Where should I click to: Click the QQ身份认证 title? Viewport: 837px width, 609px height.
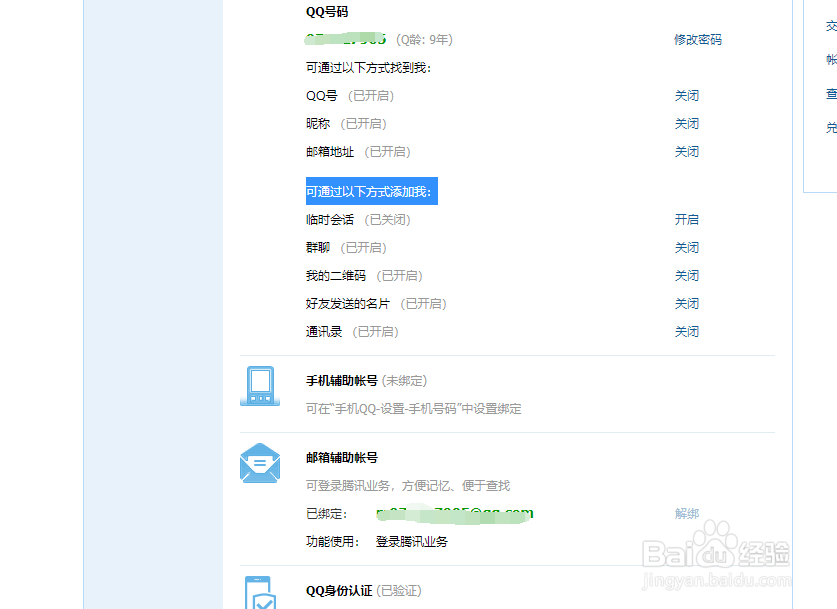click(339, 591)
